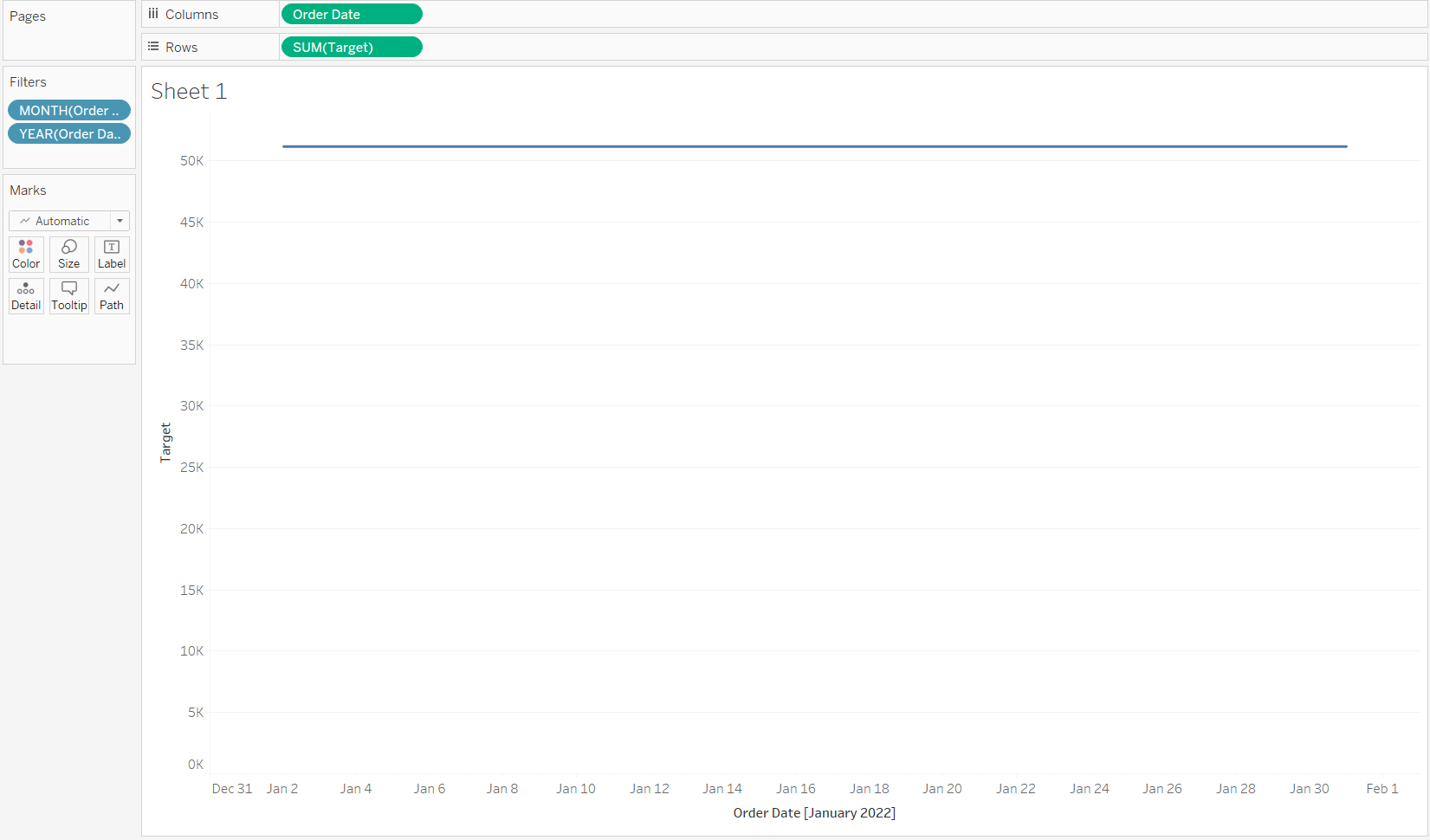
Task: Click the Feb 1 date label
Action: (1382, 788)
